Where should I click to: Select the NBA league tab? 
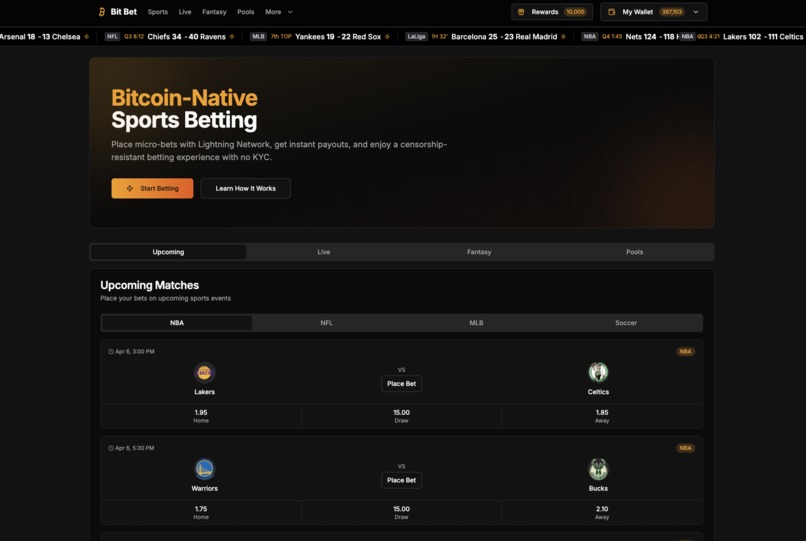point(177,323)
